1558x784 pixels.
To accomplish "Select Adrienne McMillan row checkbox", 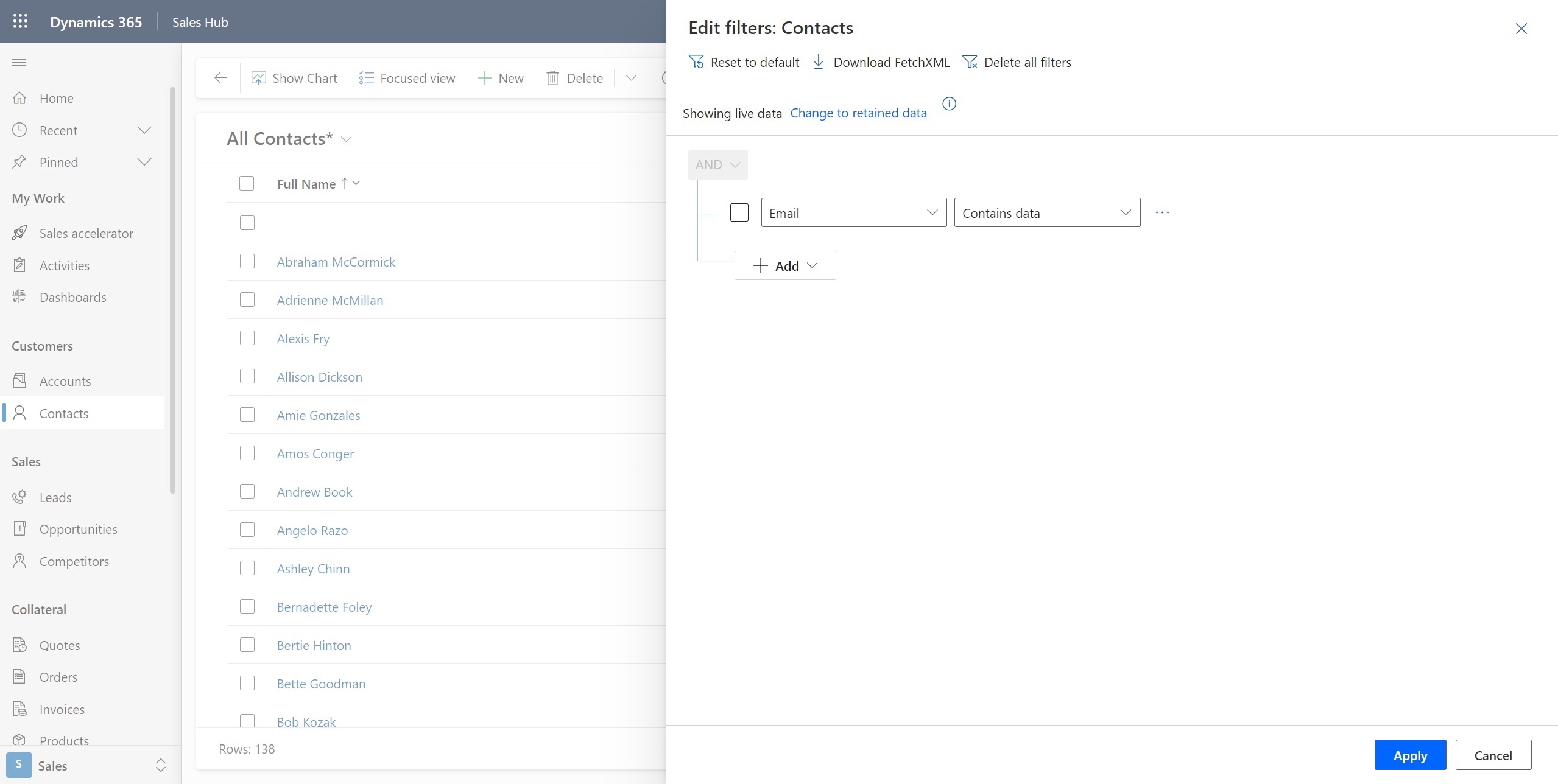I will [x=247, y=299].
